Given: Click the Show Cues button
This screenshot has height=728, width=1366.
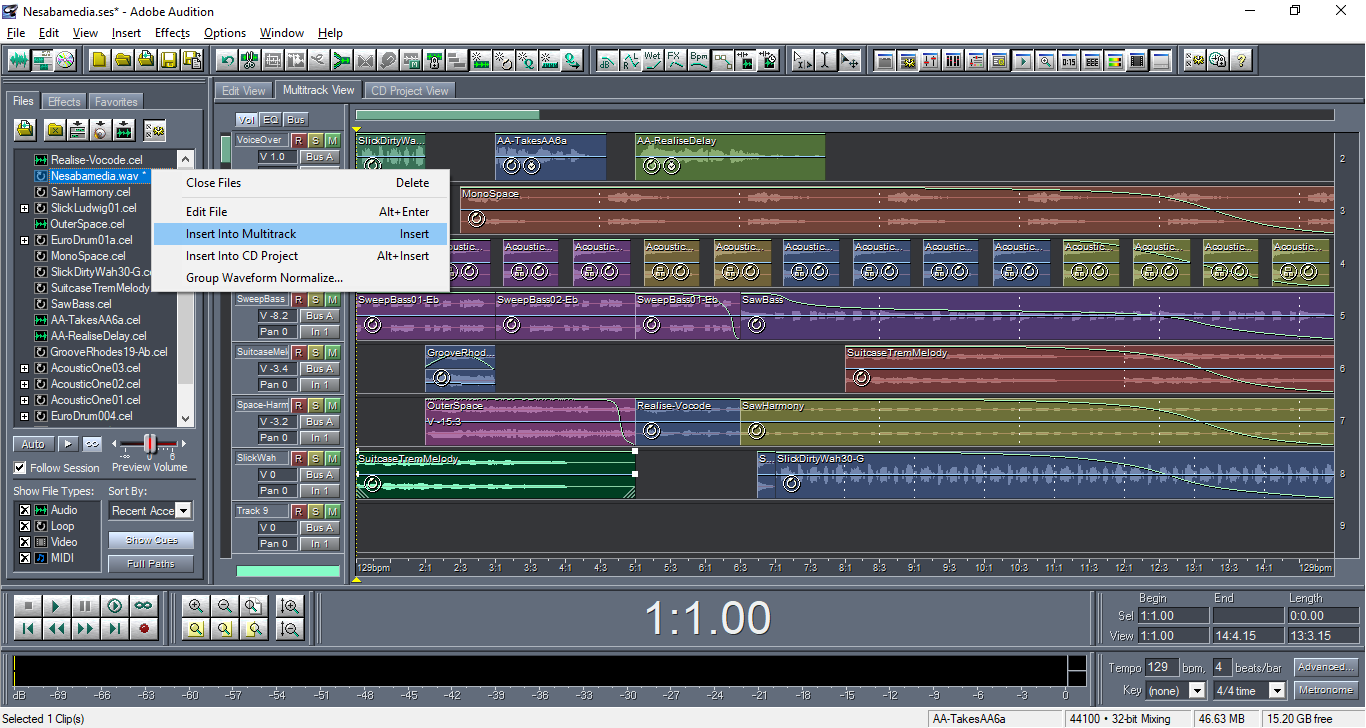Looking at the screenshot, I should [151, 540].
